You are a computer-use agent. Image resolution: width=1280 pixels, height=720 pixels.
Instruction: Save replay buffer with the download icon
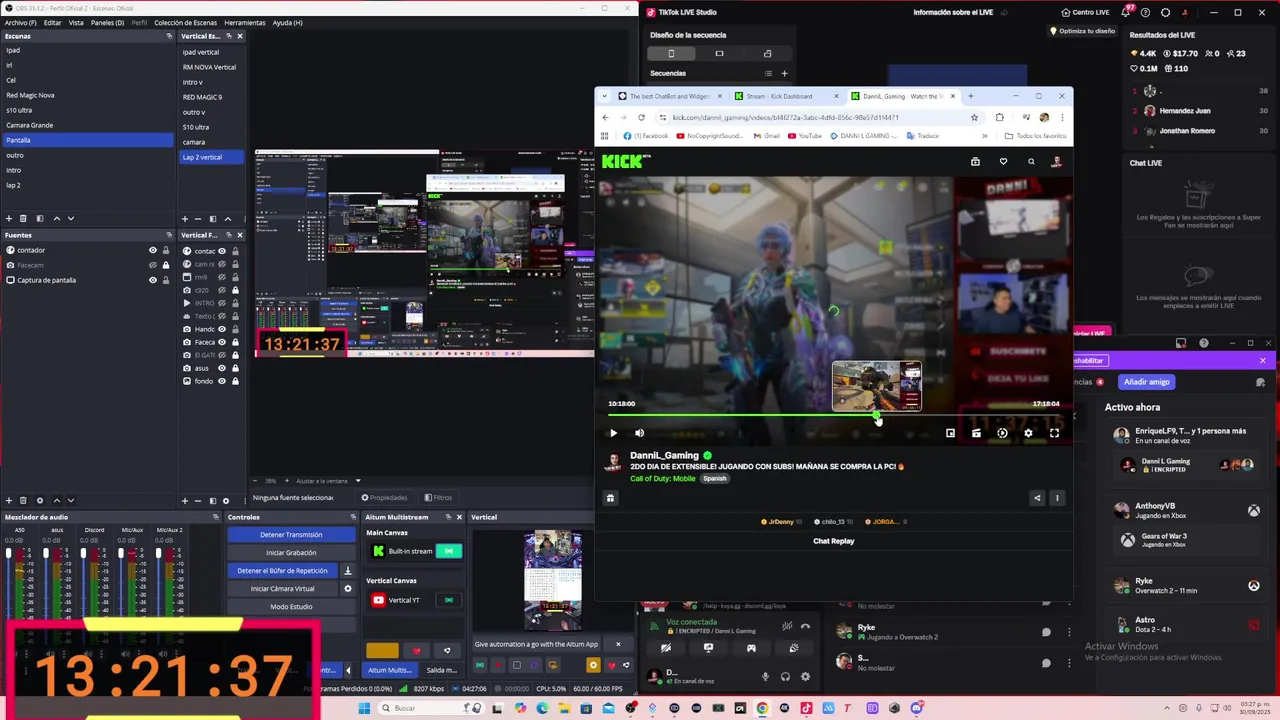pos(348,571)
